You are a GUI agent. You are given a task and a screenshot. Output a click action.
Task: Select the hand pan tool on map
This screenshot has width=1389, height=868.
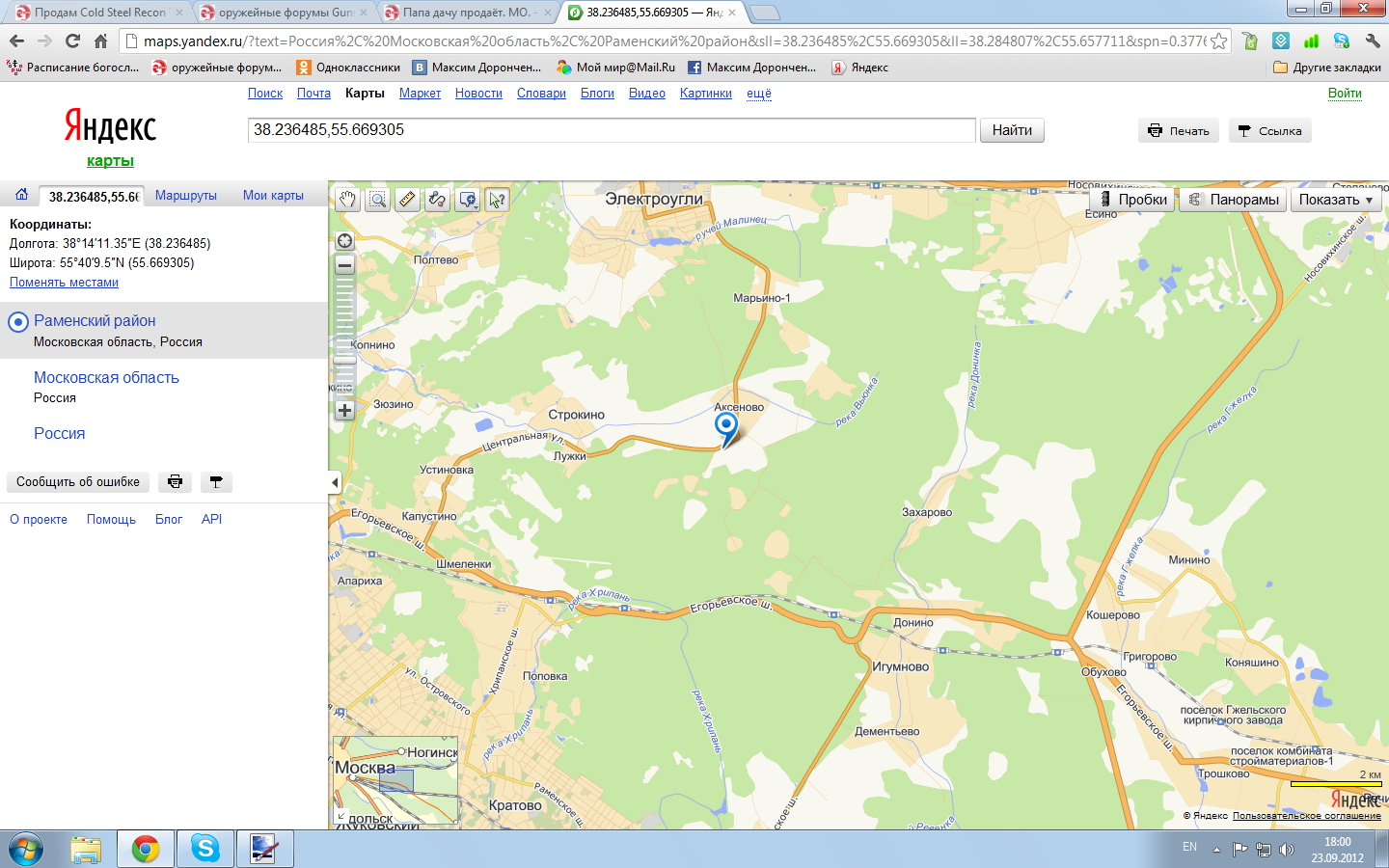point(347,200)
